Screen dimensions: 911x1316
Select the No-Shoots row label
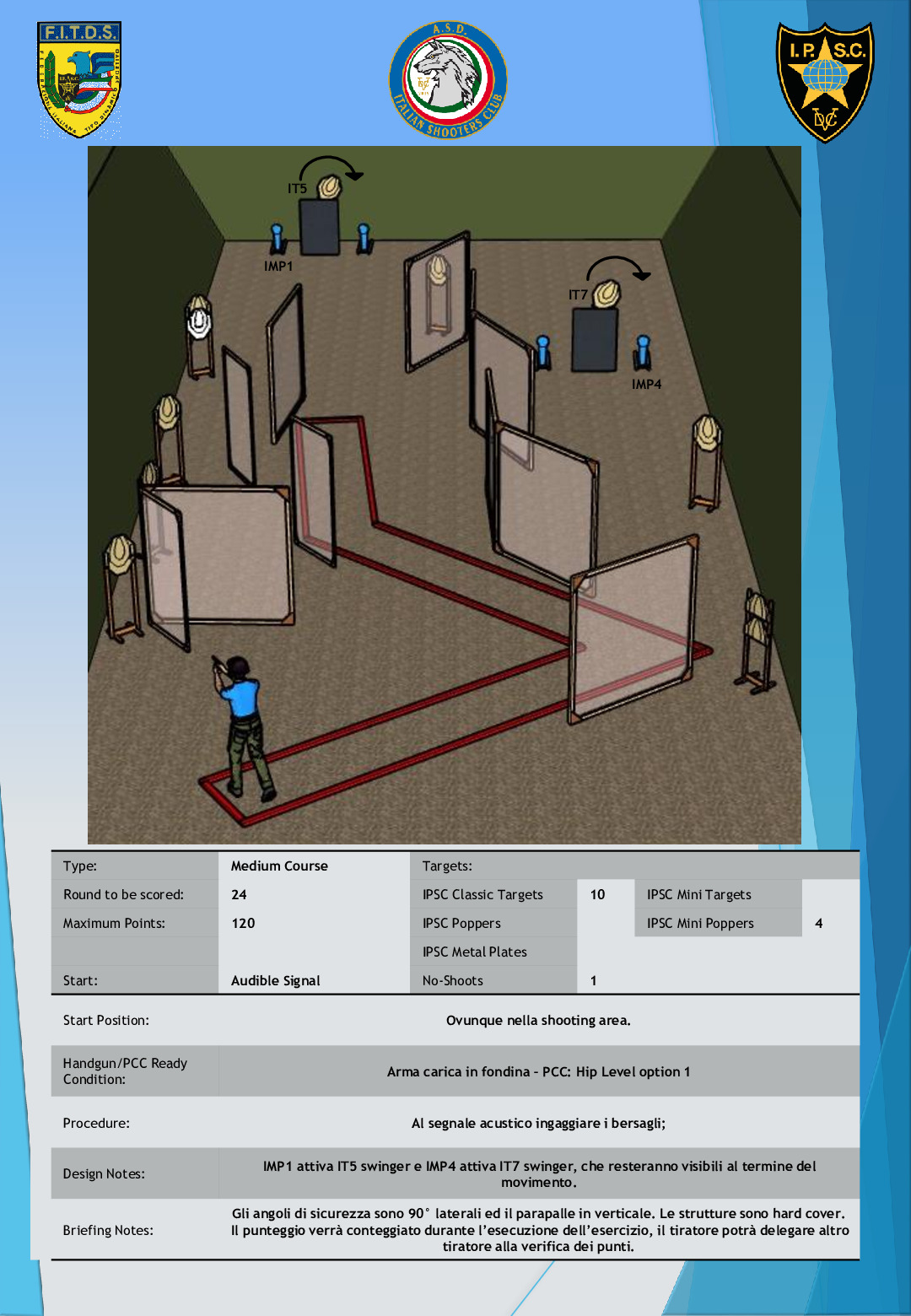coord(453,981)
